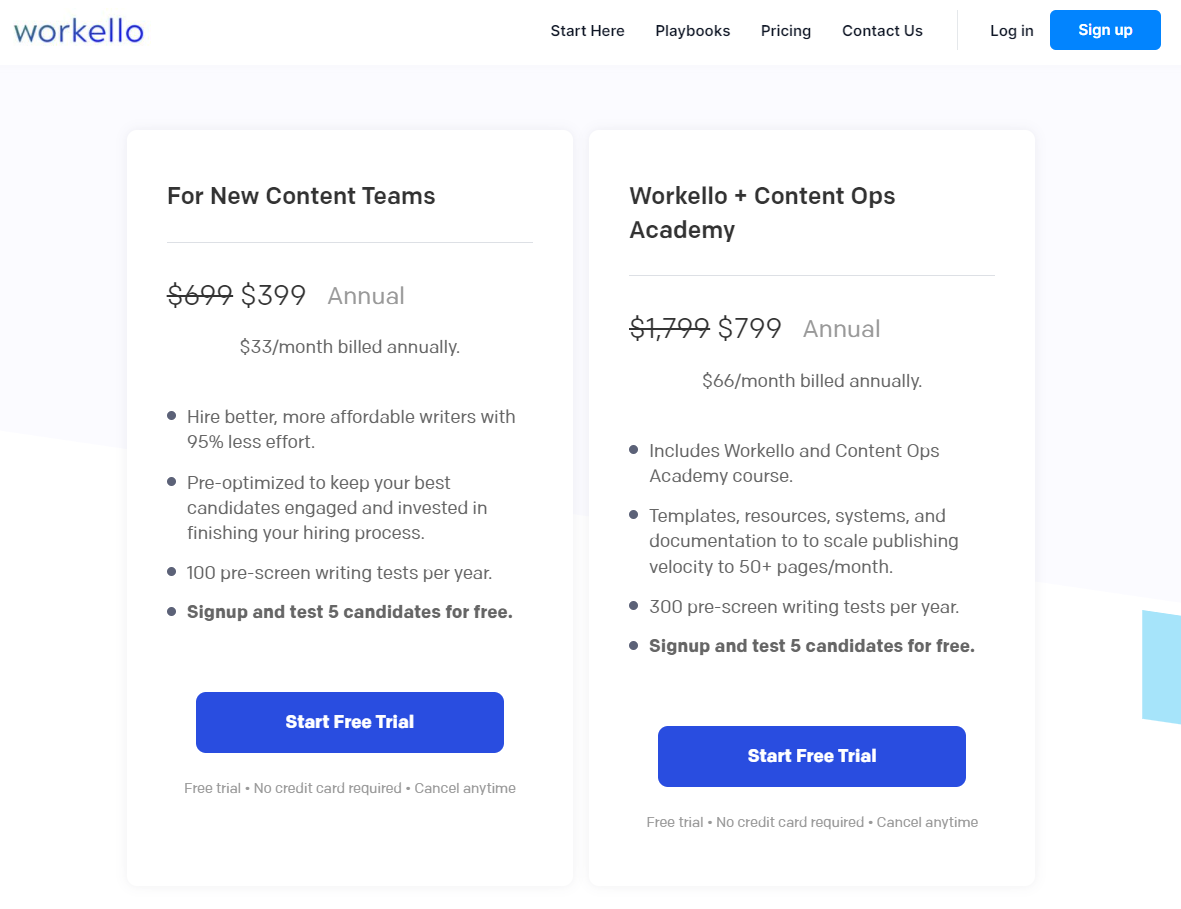This screenshot has width=1181, height=909.
Task: Click the For New Content Teams heading
Action: coord(301,196)
